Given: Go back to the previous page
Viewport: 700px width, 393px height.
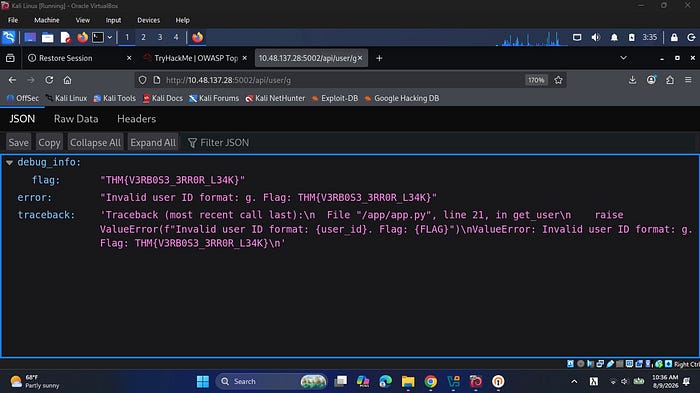Looking at the screenshot, I should tap(12, 80).
